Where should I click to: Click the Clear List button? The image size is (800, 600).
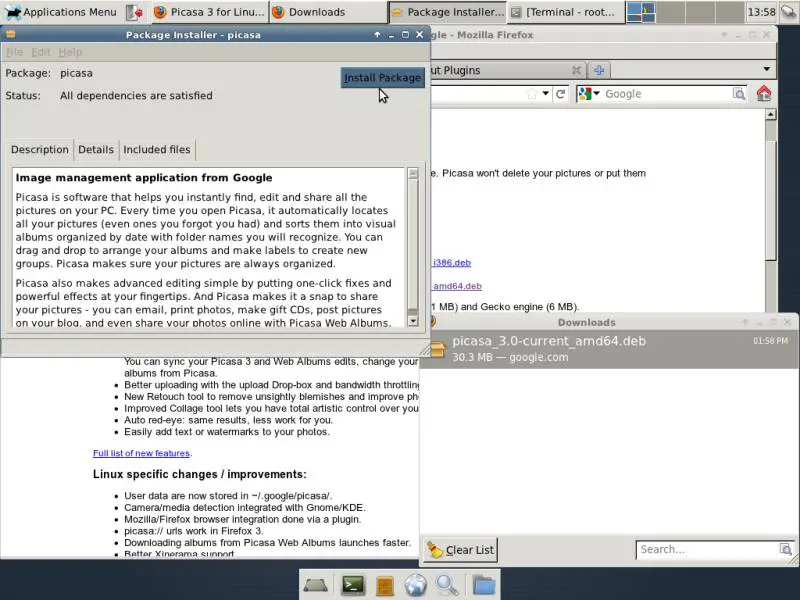point(461,549)
